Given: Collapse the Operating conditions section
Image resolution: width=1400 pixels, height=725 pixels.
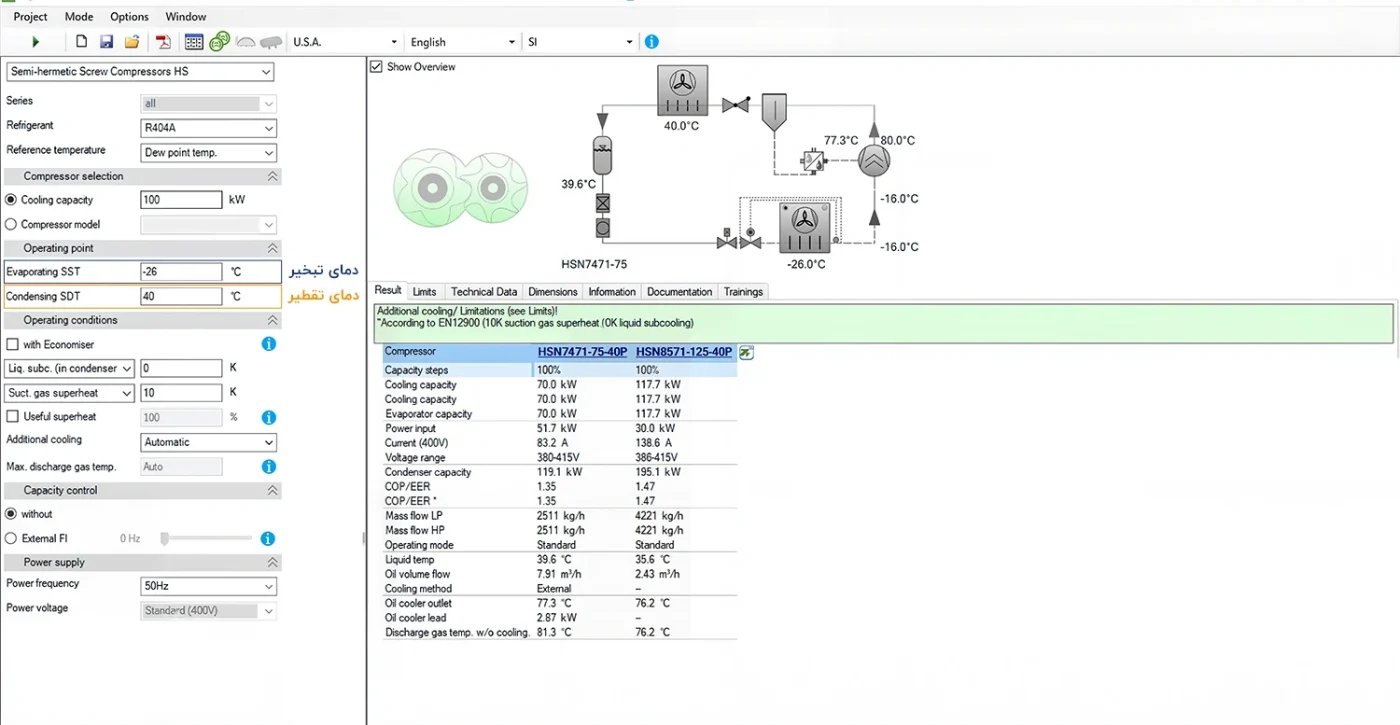Looking at the screenshot, I should 272,321.
